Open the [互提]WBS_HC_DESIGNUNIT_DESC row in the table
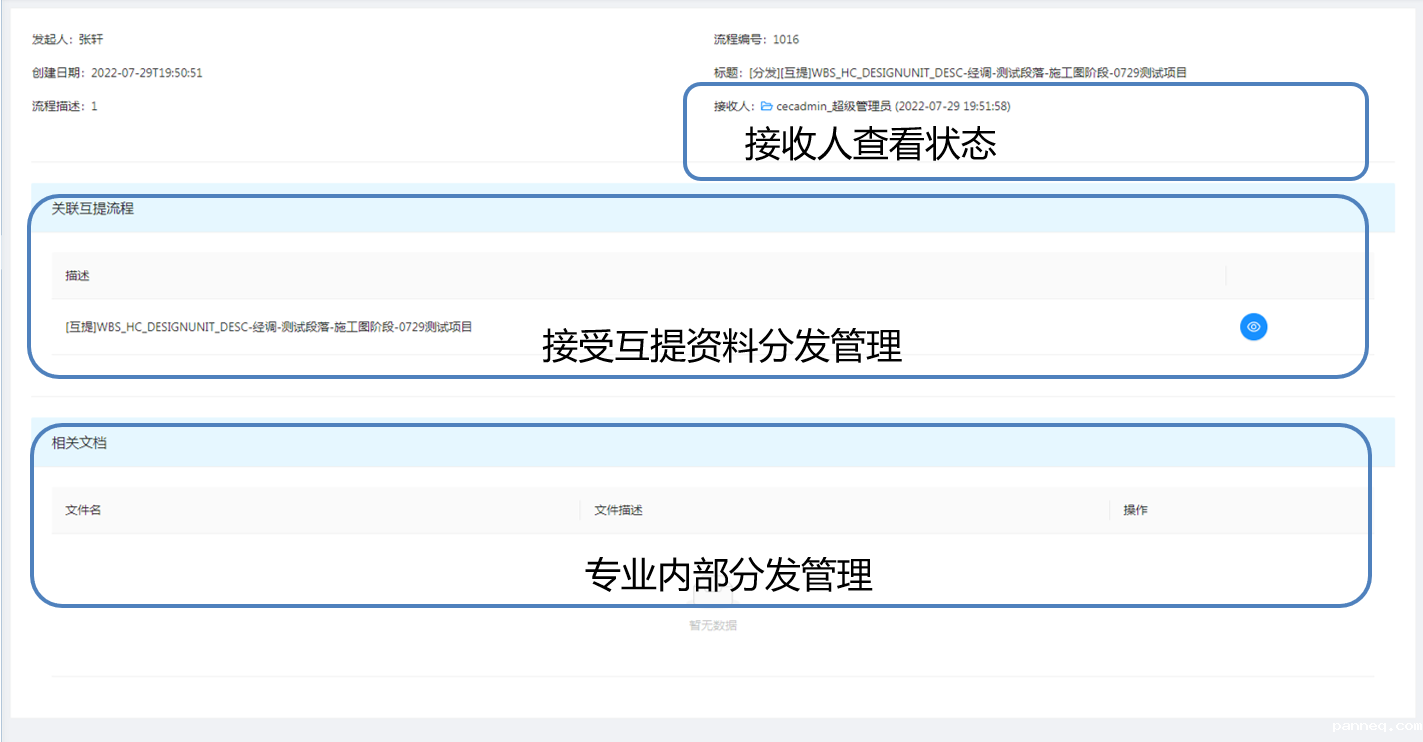The height and width of the screenshot is (742, 1423). click(x=268, y=327)
